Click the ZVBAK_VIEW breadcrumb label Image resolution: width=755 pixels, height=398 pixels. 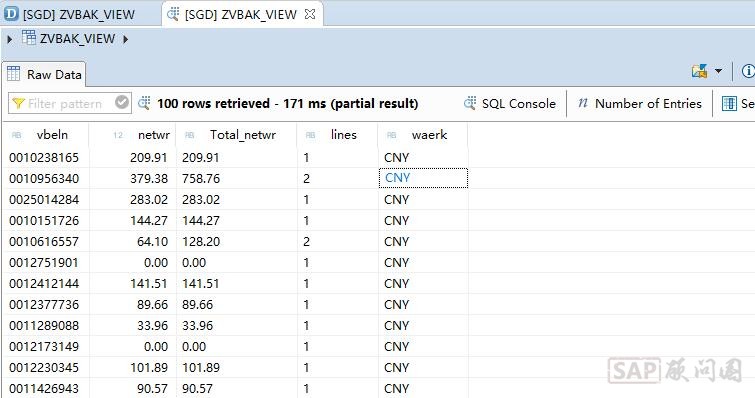pos(78,39)
